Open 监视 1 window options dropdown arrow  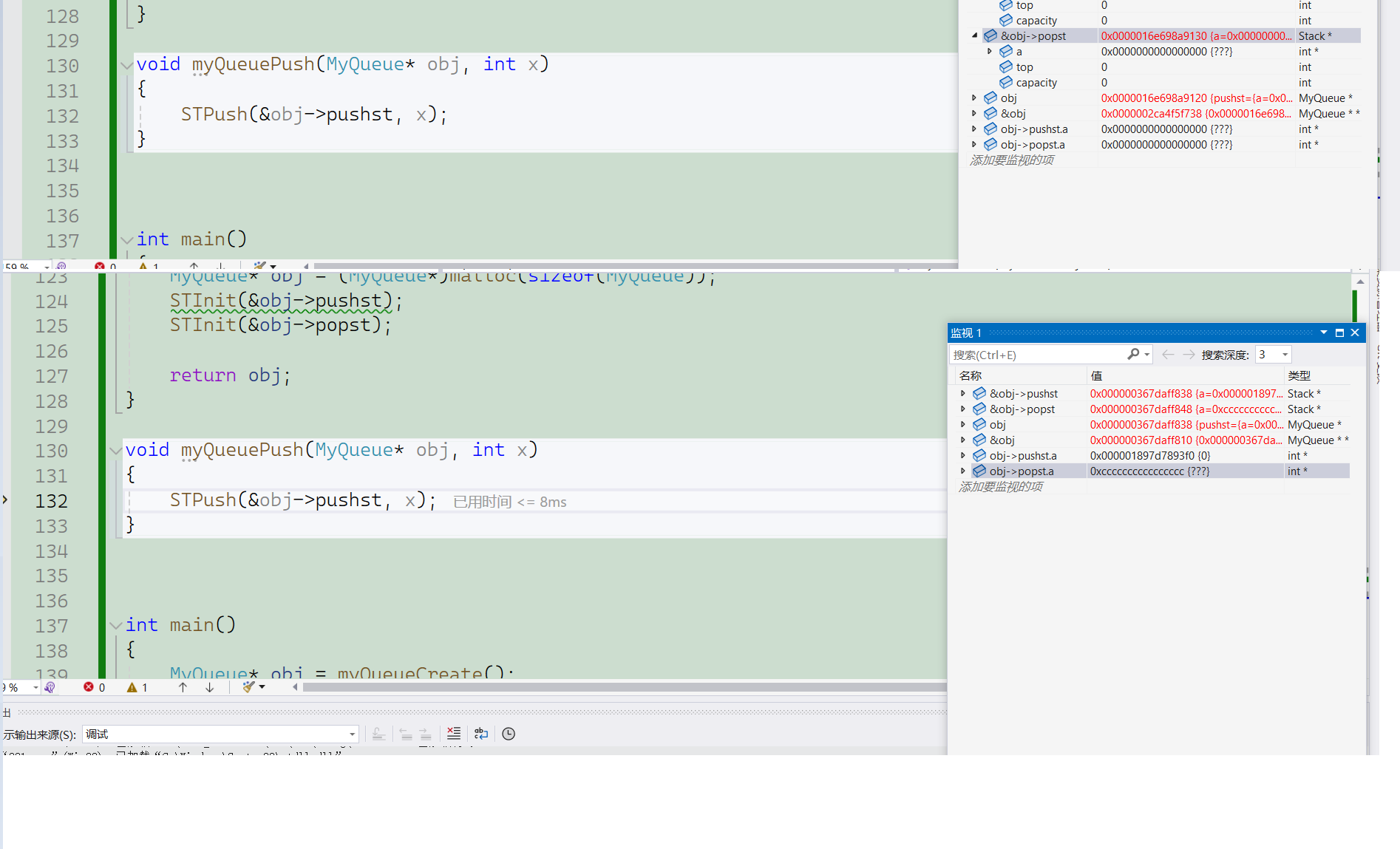tap(1323, 333)
